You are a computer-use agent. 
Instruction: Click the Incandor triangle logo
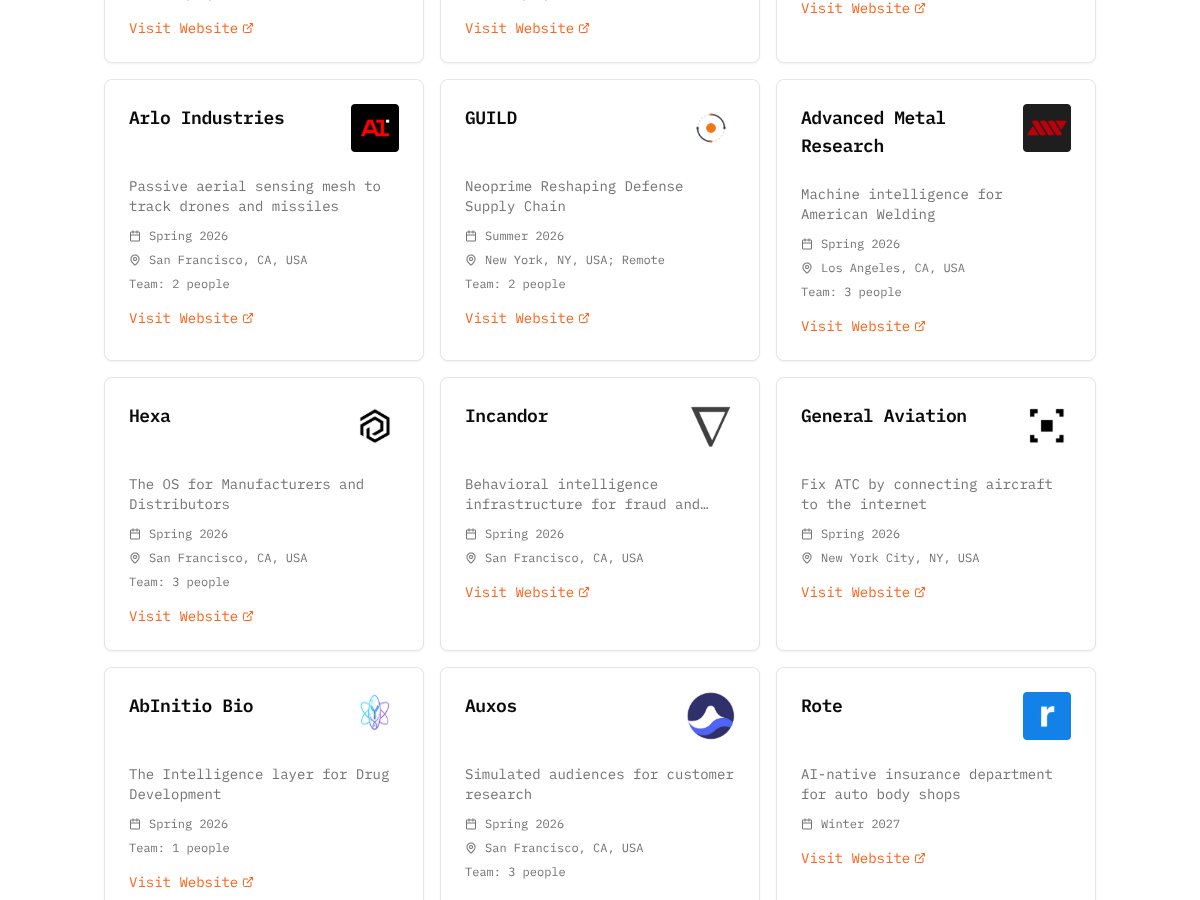click(x=711, y=426)
